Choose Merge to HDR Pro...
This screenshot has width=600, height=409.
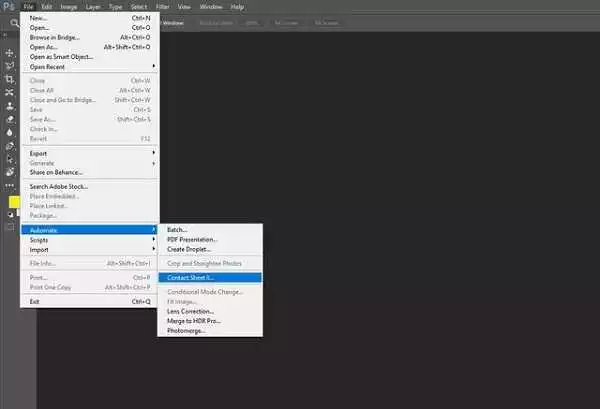210,321
